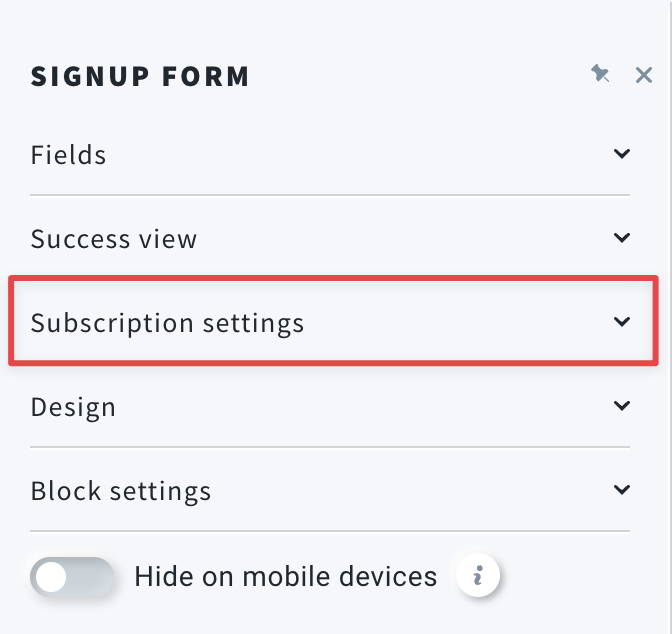
Task: Click the Block settings chevron arrow
Action: coord(621,490)
